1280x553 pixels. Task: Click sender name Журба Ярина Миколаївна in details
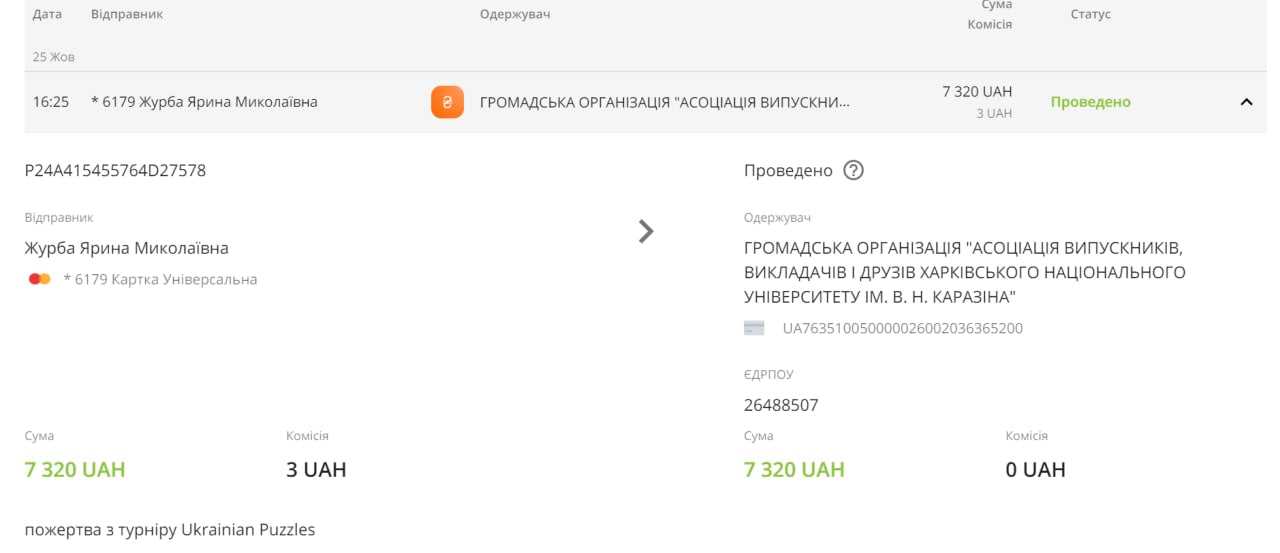point(127,248)
